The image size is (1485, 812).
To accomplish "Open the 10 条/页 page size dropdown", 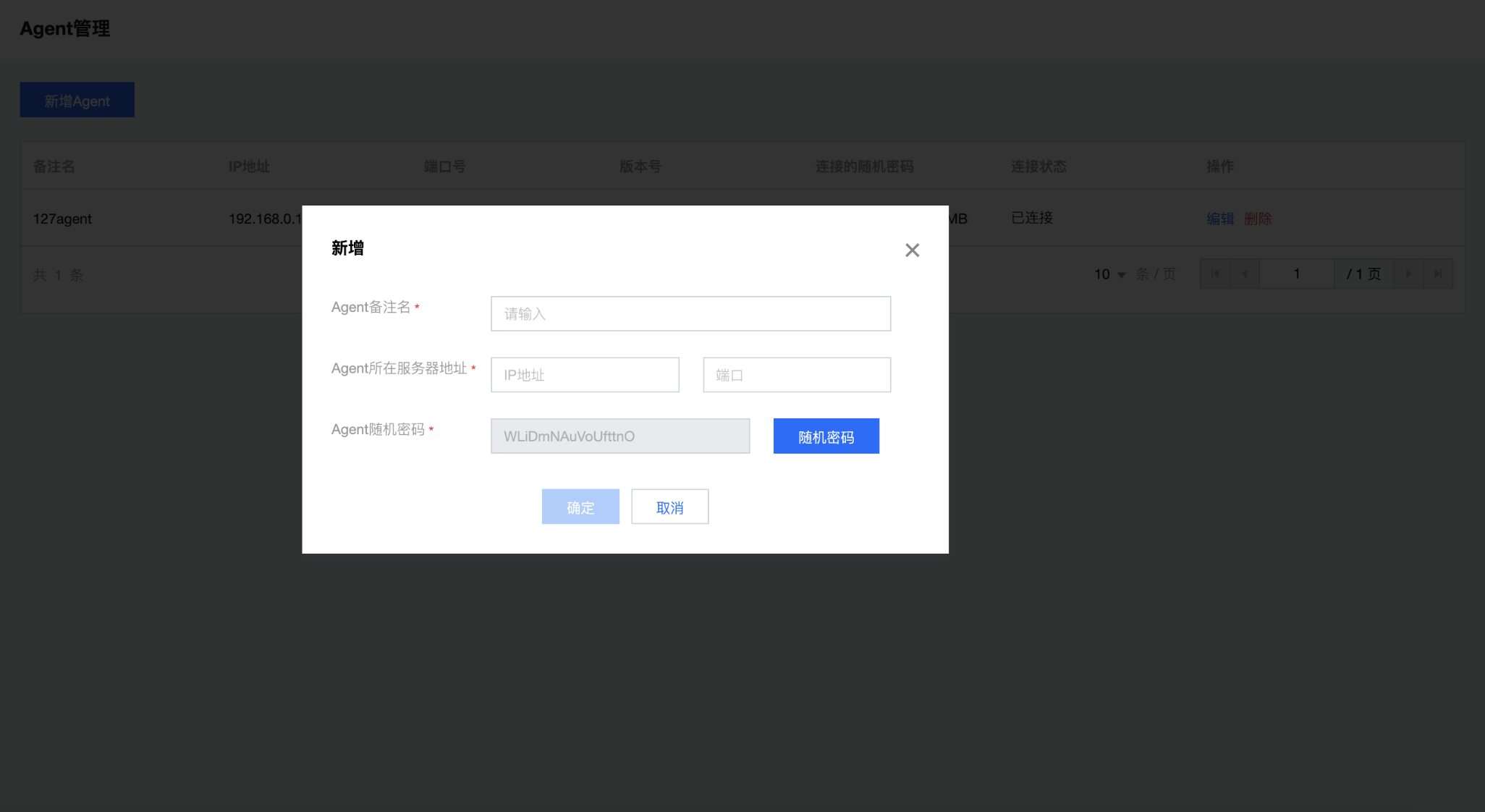I will (x=1110, y=274).
